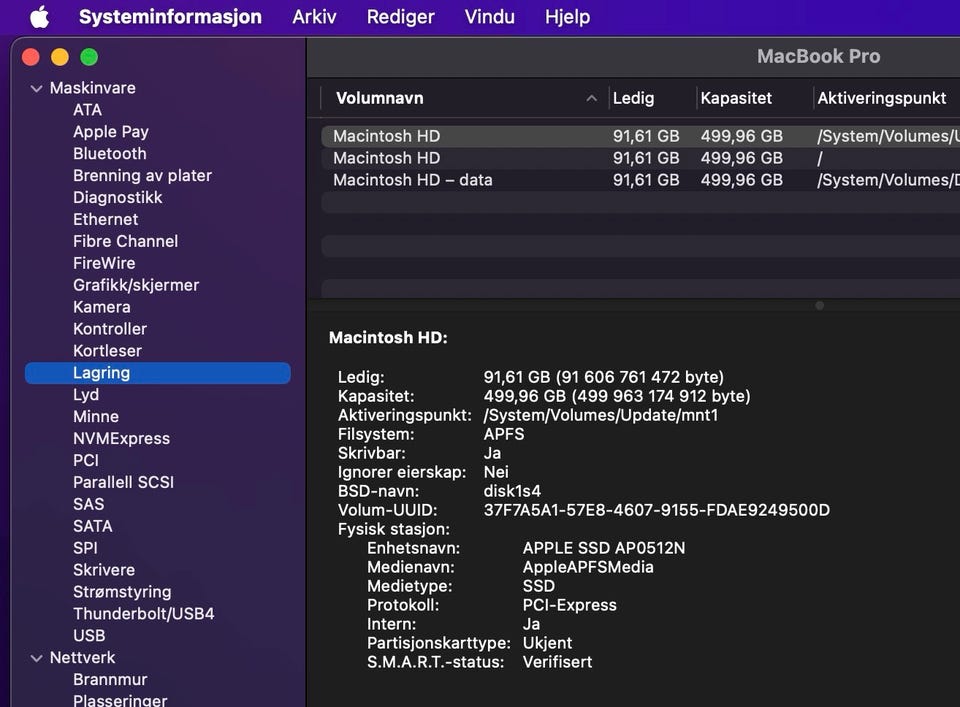Collapse the Maskinvare section

(x=37, y=88)
